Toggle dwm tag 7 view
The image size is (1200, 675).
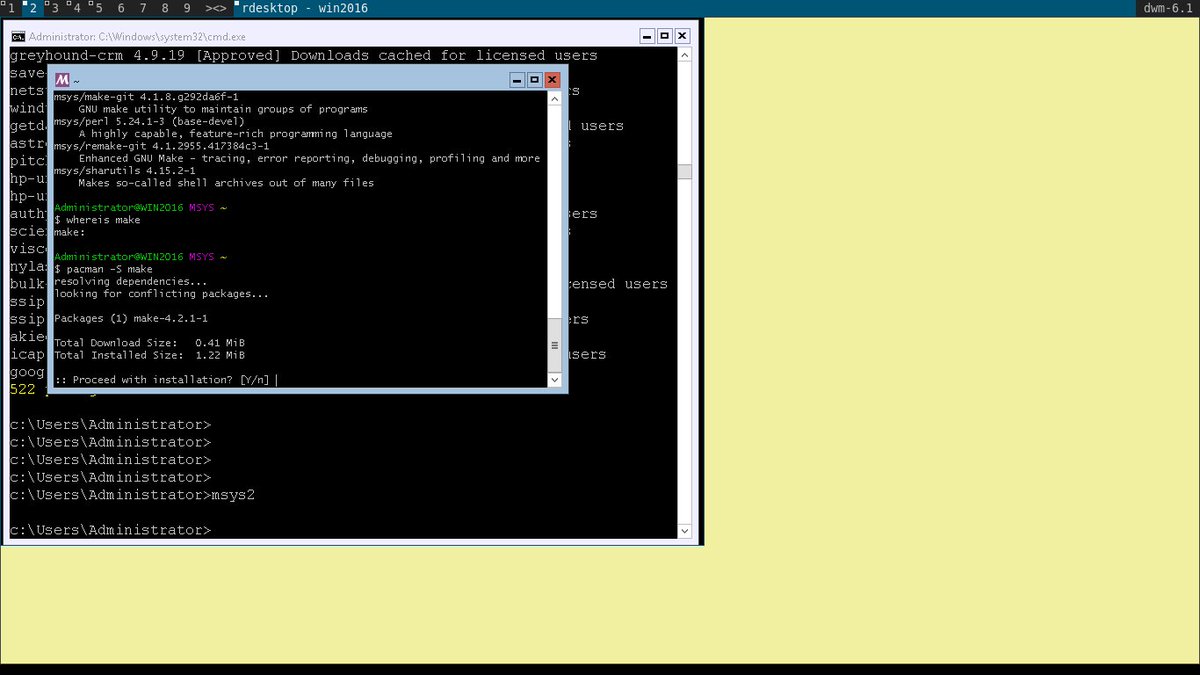coord(141,7)
